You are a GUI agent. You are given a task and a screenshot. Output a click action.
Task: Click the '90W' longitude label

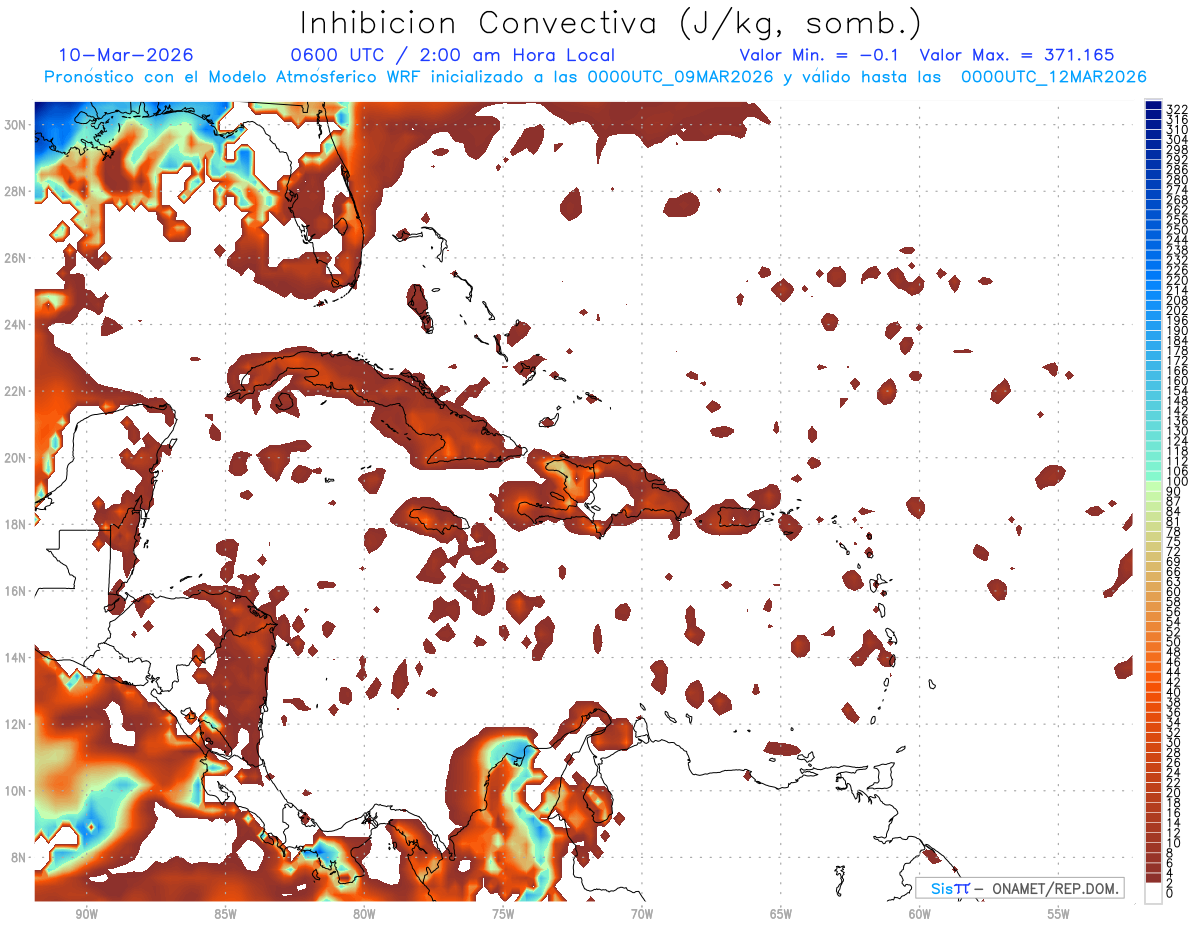(x=87, y=914)
